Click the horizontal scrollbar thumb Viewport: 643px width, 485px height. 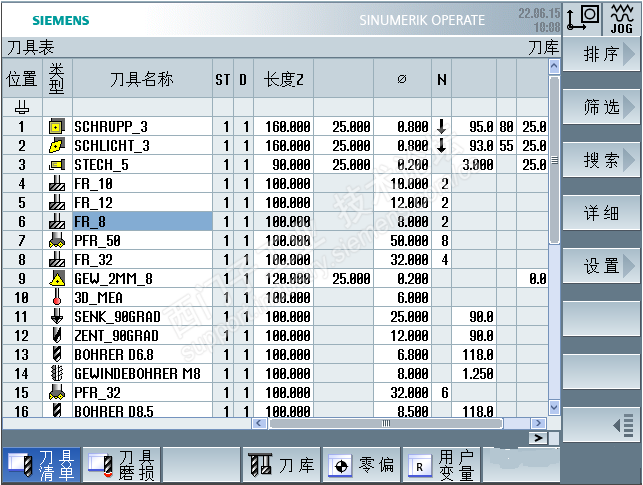(385, 423)
